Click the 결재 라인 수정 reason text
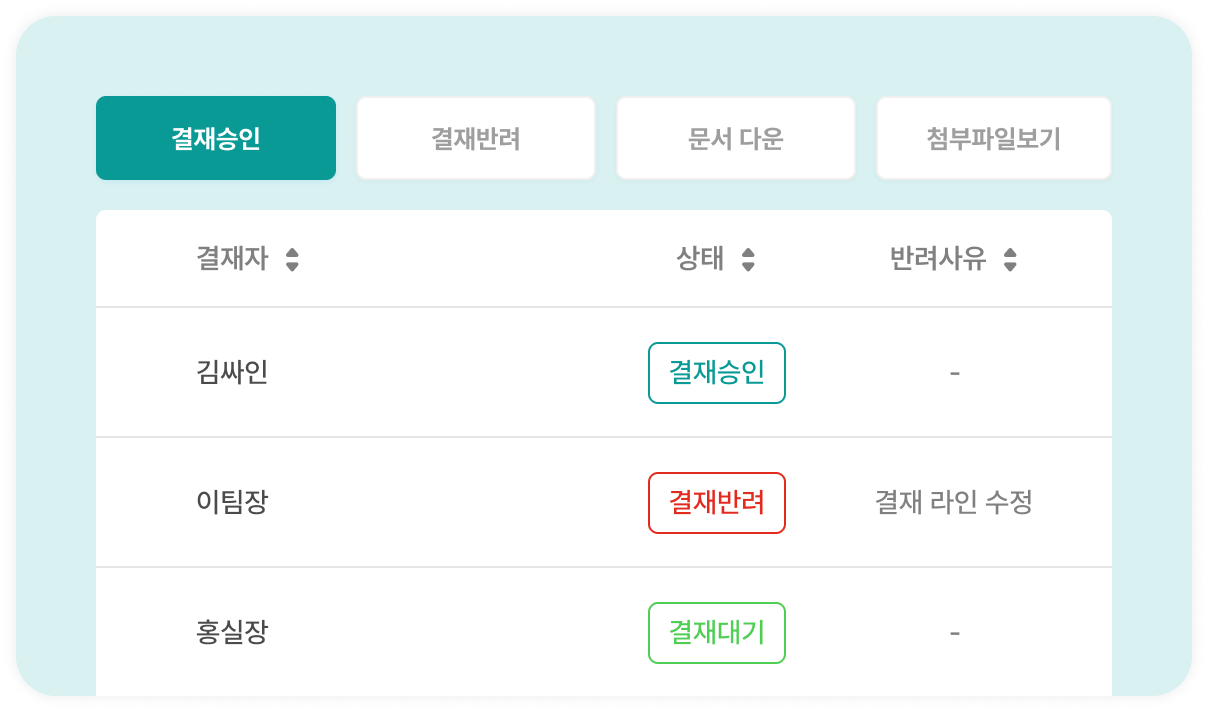1208x712 pixels. coord(954,502)
